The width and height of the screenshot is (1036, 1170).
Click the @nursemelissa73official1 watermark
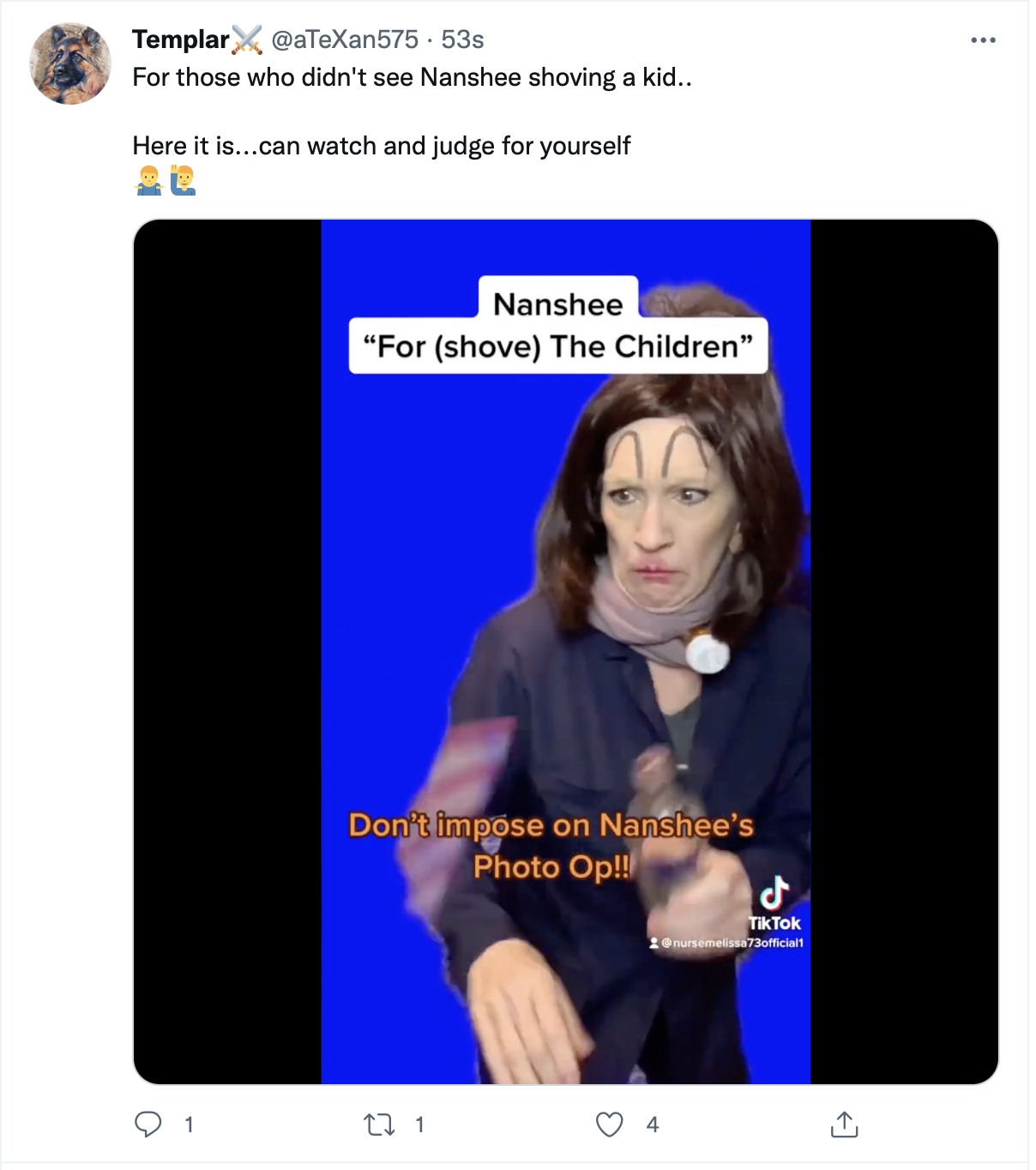[x=726, y=943]
